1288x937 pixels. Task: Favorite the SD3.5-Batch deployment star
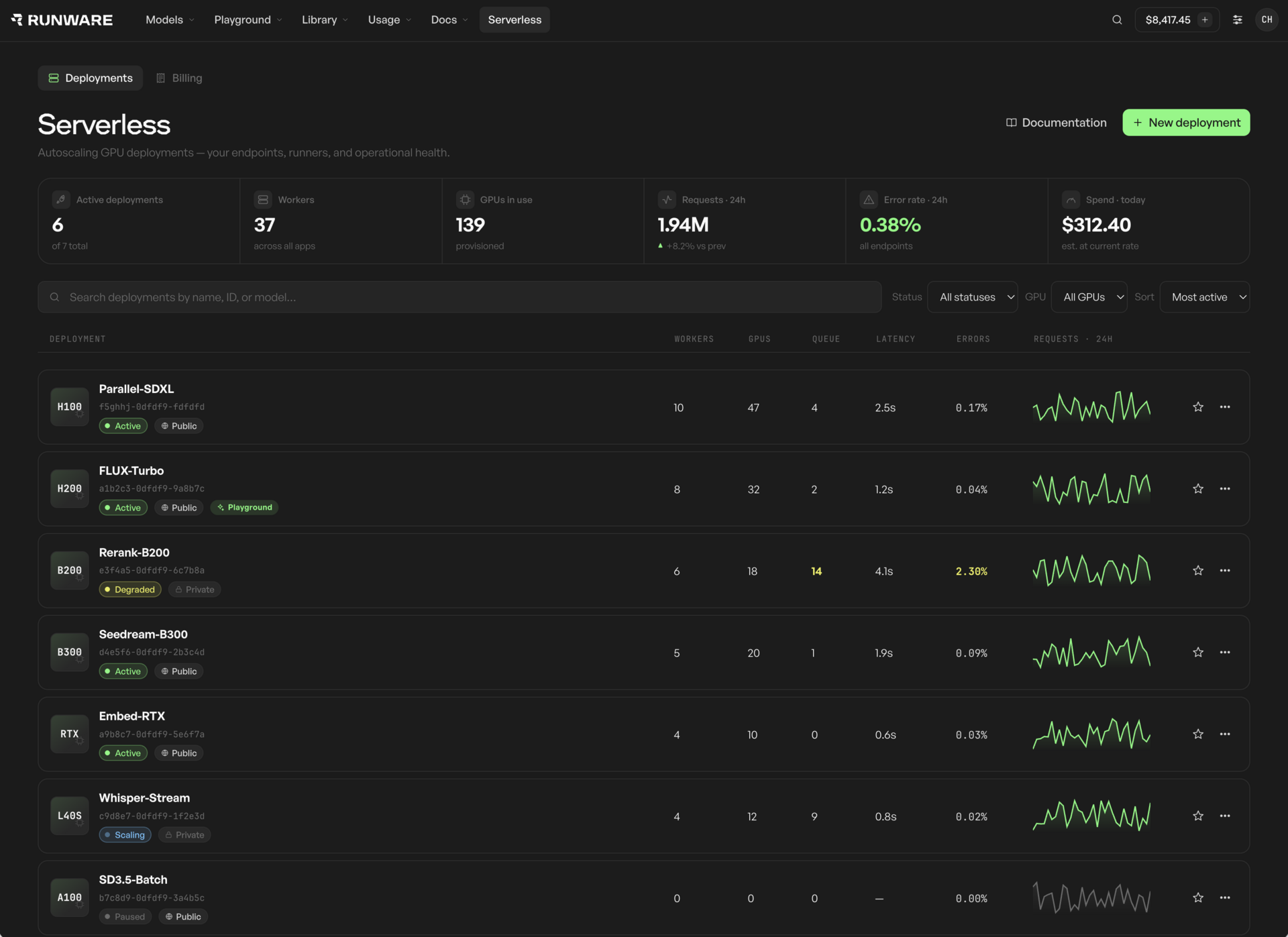pyautogui.click(x=1198, y=898)
